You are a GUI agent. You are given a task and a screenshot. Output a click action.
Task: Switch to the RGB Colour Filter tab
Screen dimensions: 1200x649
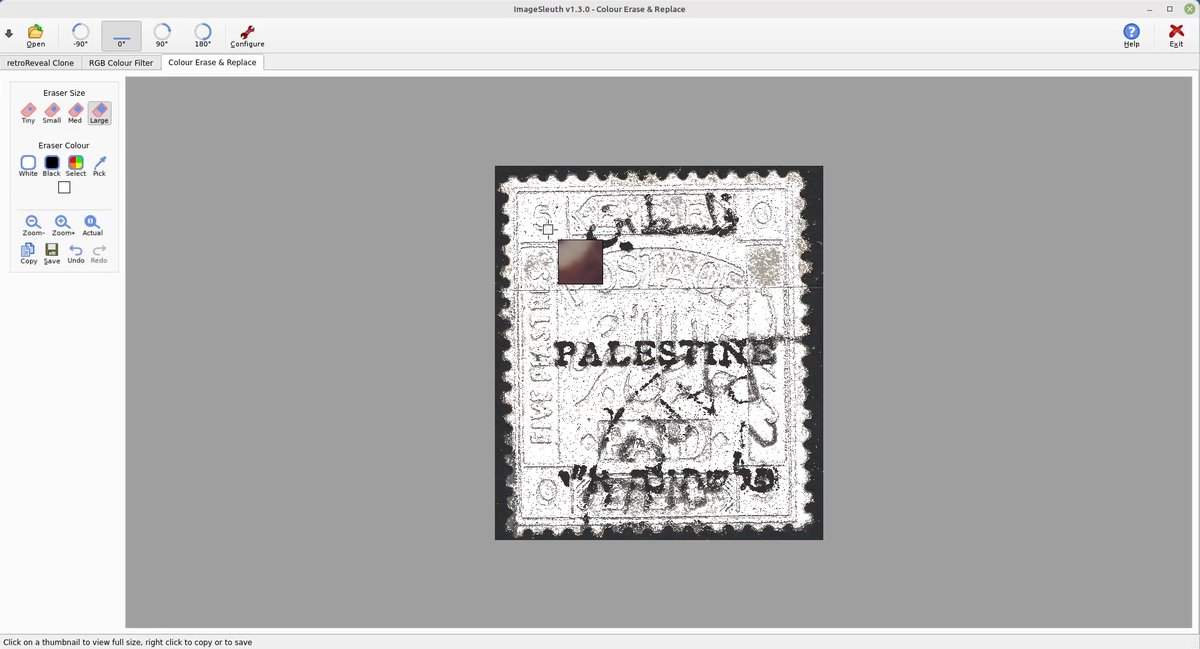coord(121,62)
